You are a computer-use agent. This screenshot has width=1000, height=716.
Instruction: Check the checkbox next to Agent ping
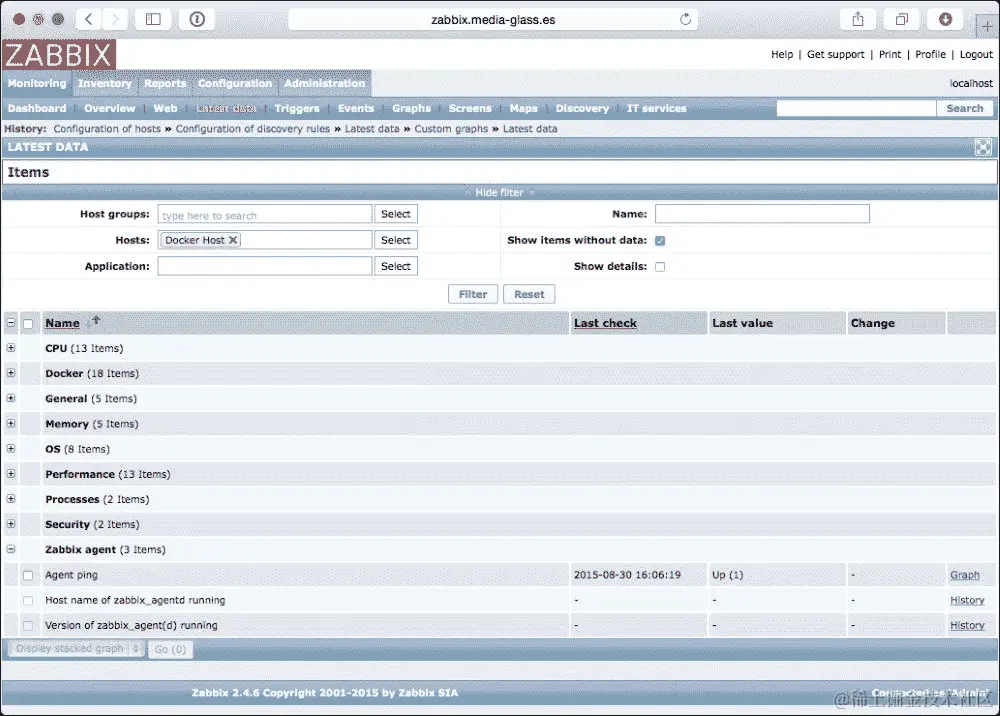[27, 574]
